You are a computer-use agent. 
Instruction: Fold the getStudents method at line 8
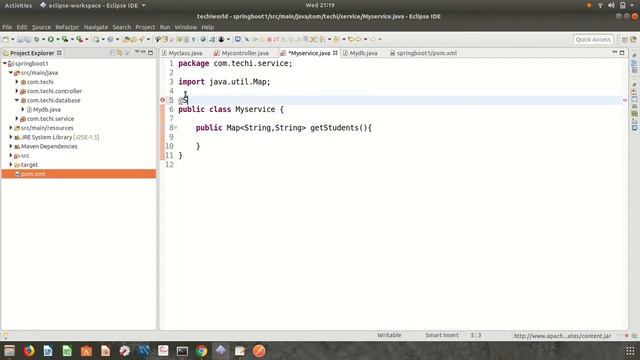click(176, 127)
